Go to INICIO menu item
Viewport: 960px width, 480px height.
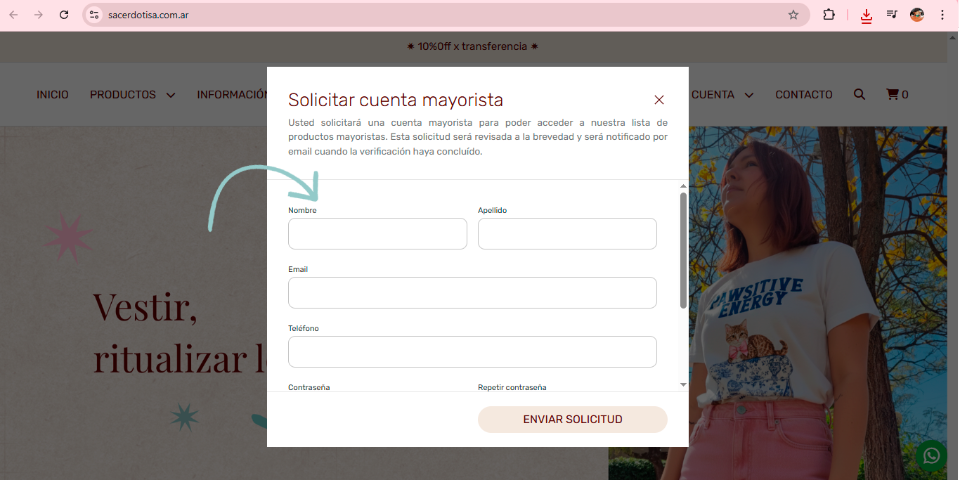coord(52,95)
